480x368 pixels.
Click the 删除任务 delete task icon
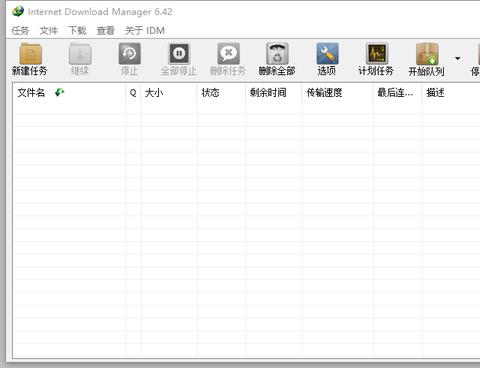click(x=228, y=54)
